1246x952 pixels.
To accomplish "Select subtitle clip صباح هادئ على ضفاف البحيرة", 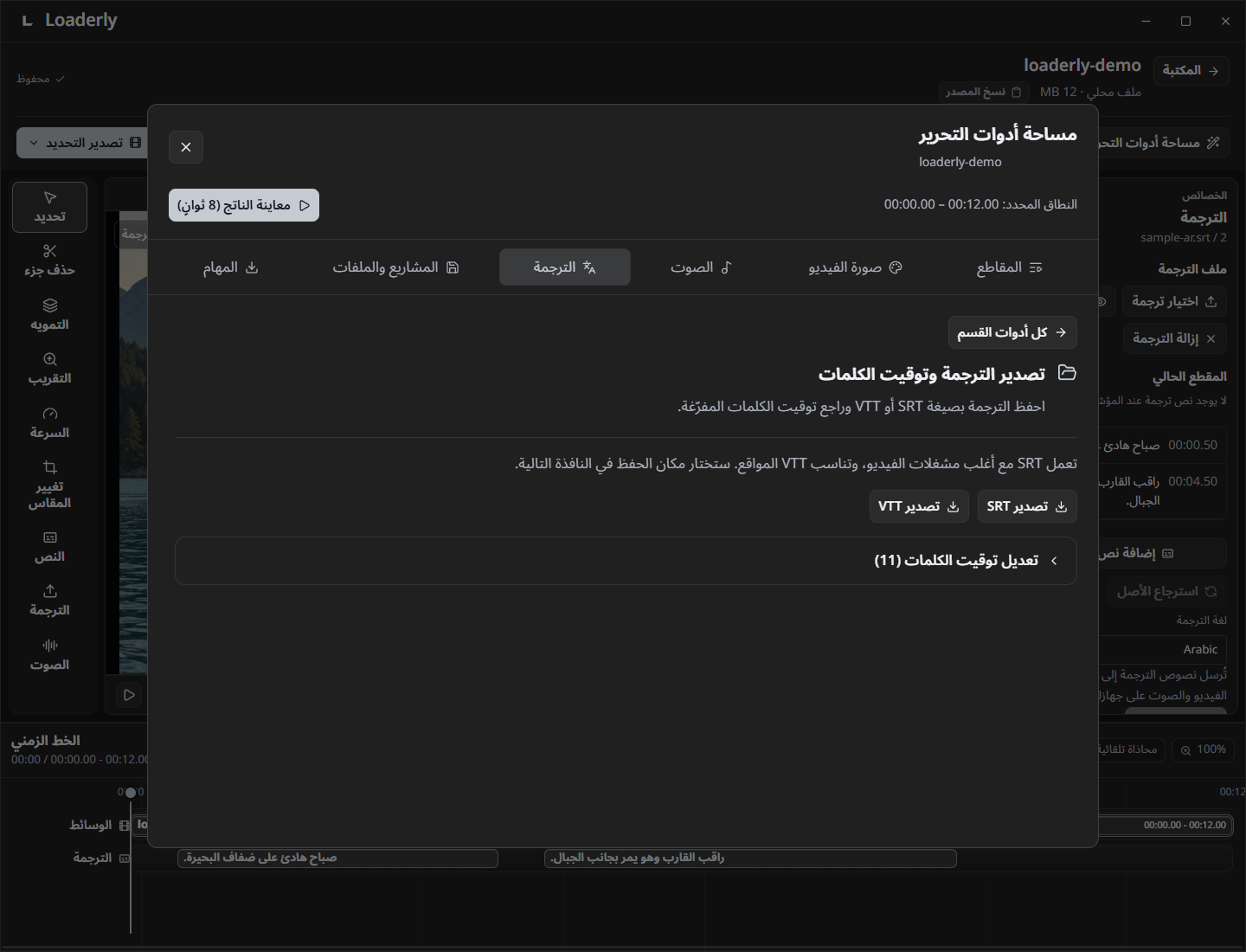I will point(337,858).
